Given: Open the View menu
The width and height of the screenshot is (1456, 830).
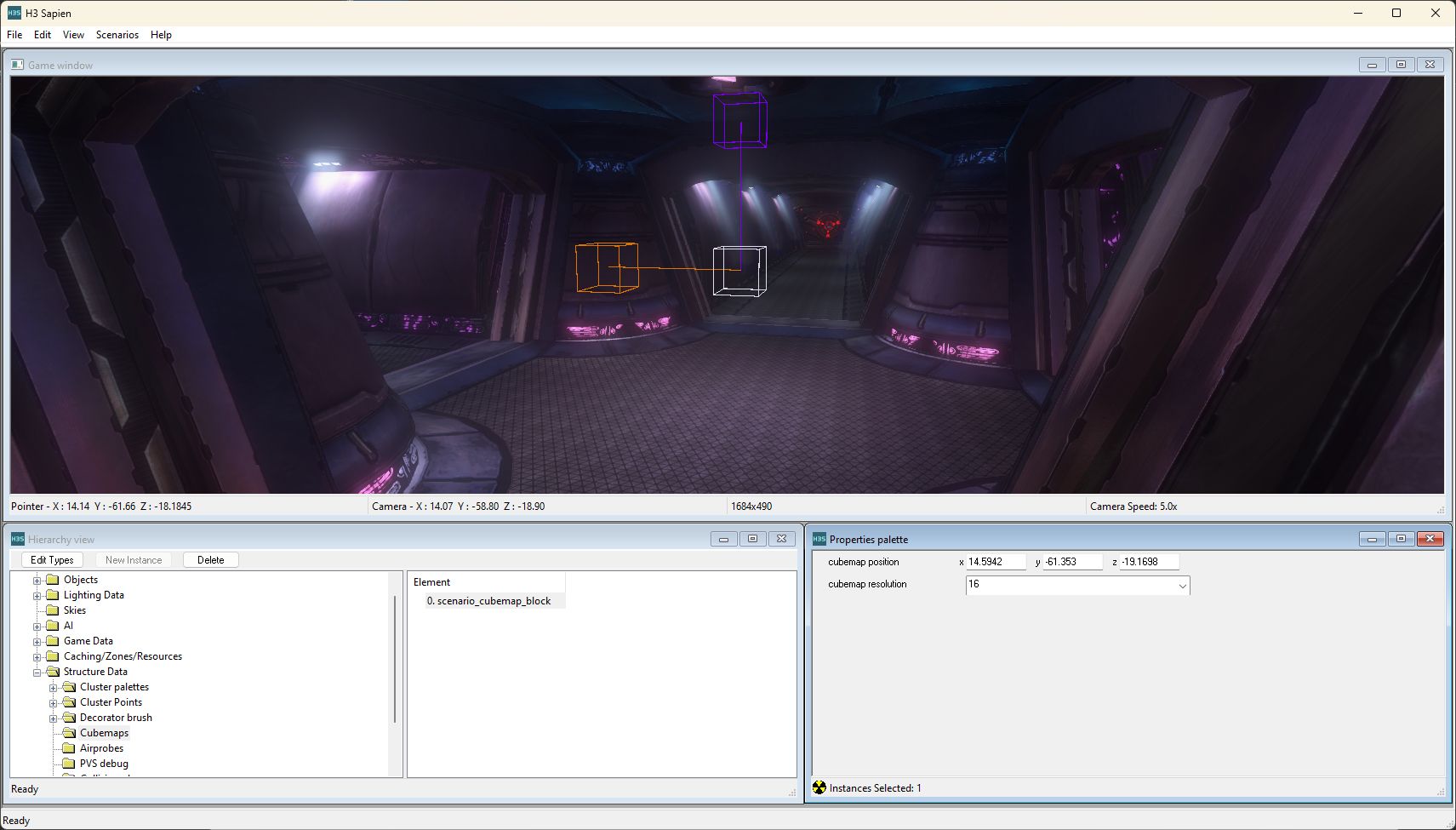Looking at the screenshot, I should coord(73,35).
